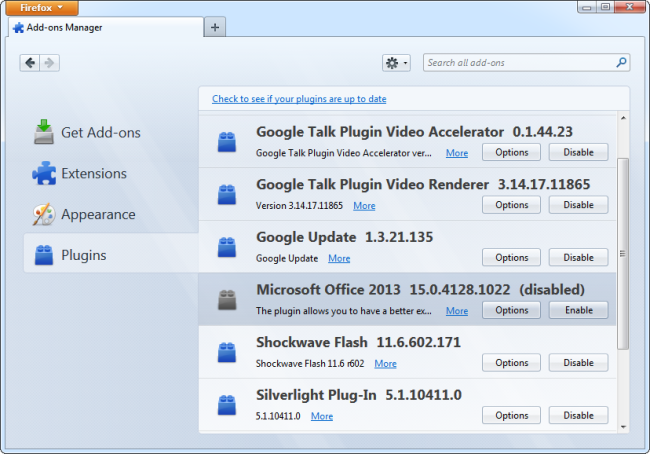Click the plugin list scrollbar thumb
This screenshot has width=650, height=454.
pyautogui.click(x=623, y=253)
